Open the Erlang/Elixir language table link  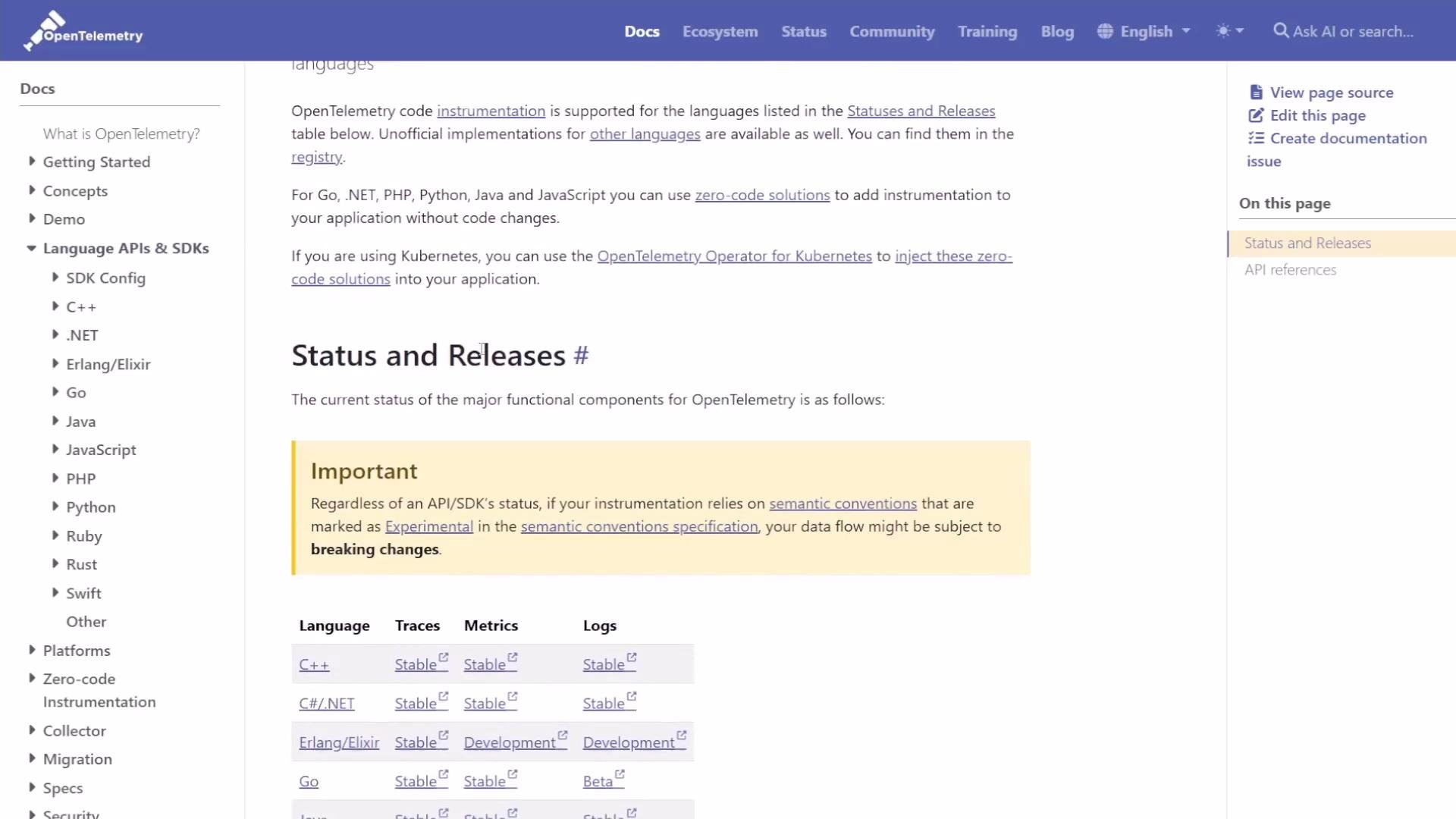(339, 742)
